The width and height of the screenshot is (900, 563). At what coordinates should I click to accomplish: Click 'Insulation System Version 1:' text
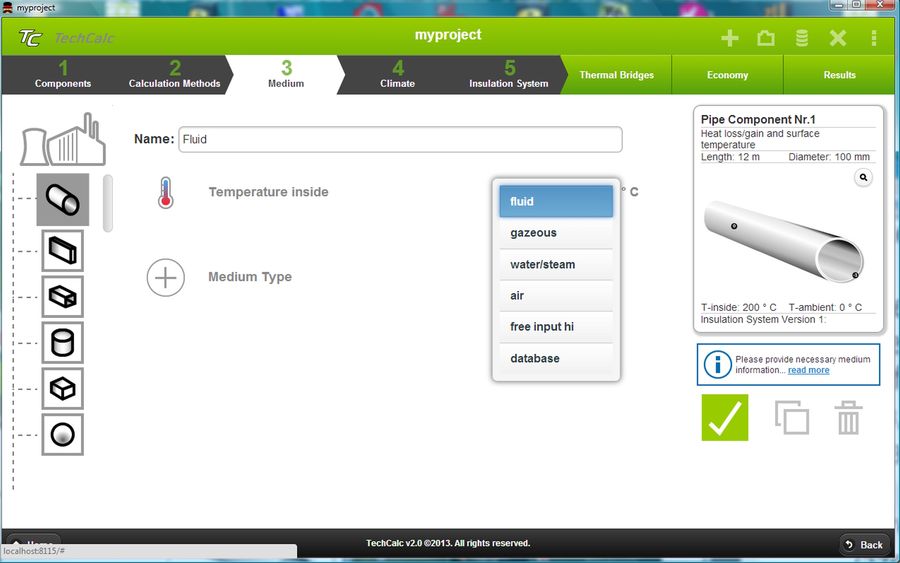pyautogui.click(x=763, y=320)
